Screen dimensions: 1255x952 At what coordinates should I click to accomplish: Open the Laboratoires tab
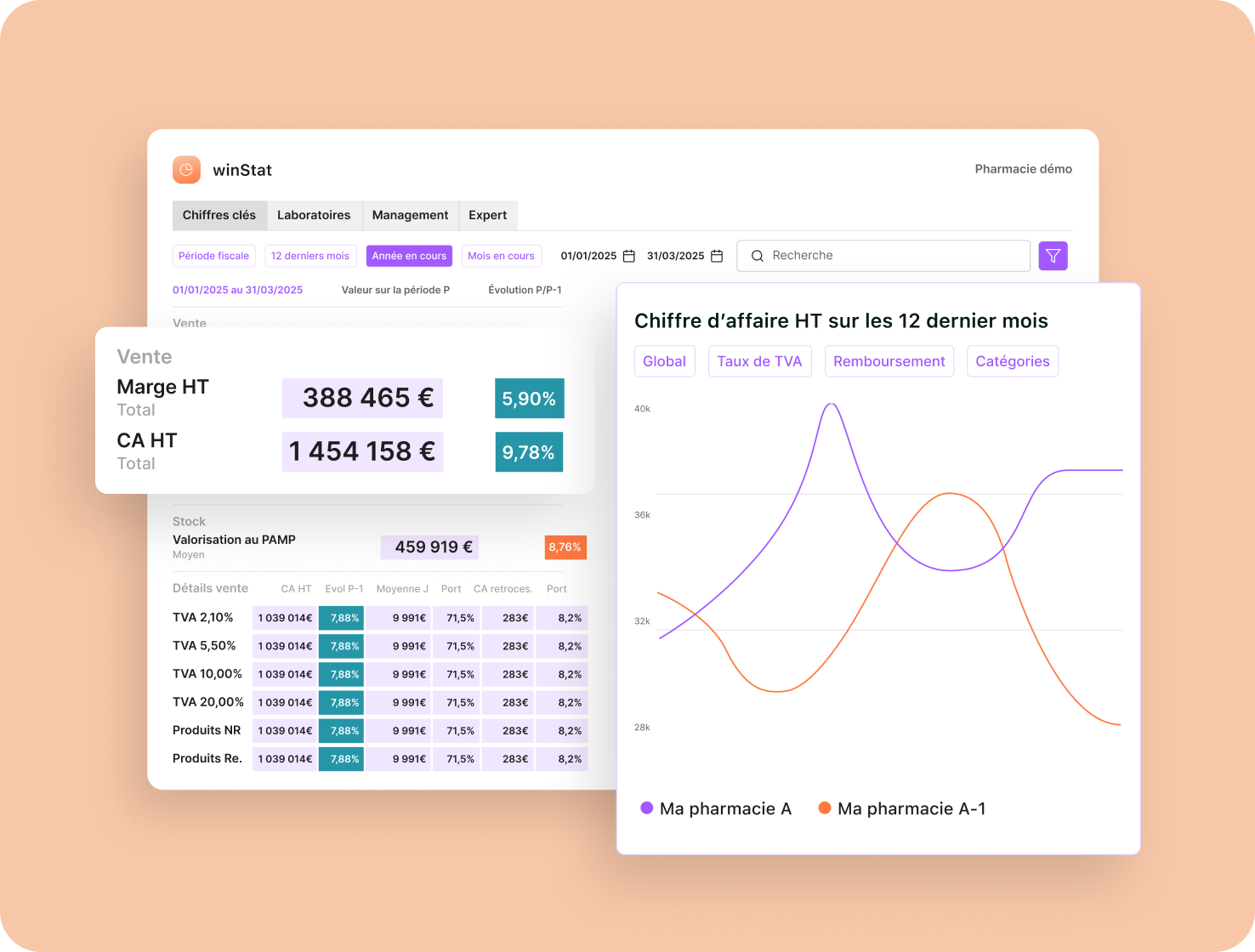pos(314,215)
